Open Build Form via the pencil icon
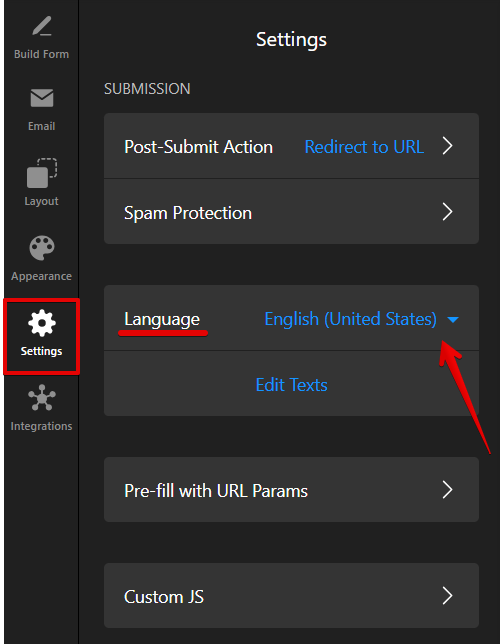Viewport: 500px width, 644px height. point(41,26)
